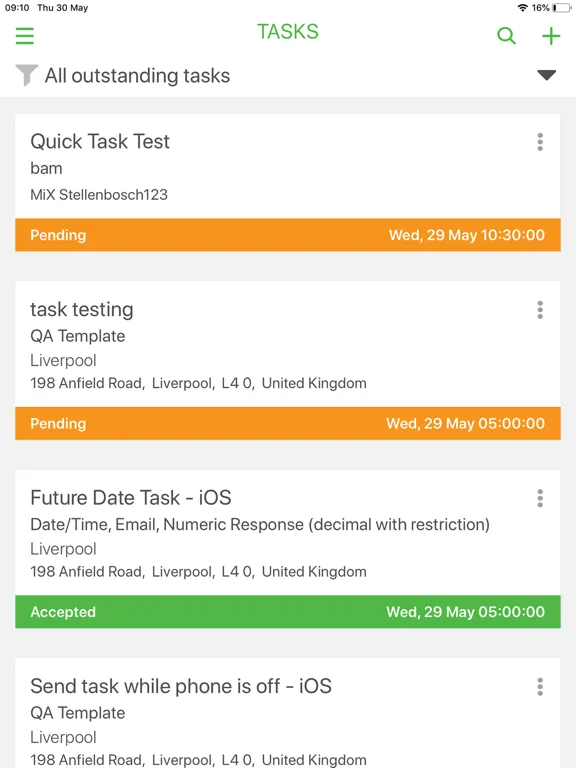
Task: Open more options for Future Date Task
Action: (540, 498)
